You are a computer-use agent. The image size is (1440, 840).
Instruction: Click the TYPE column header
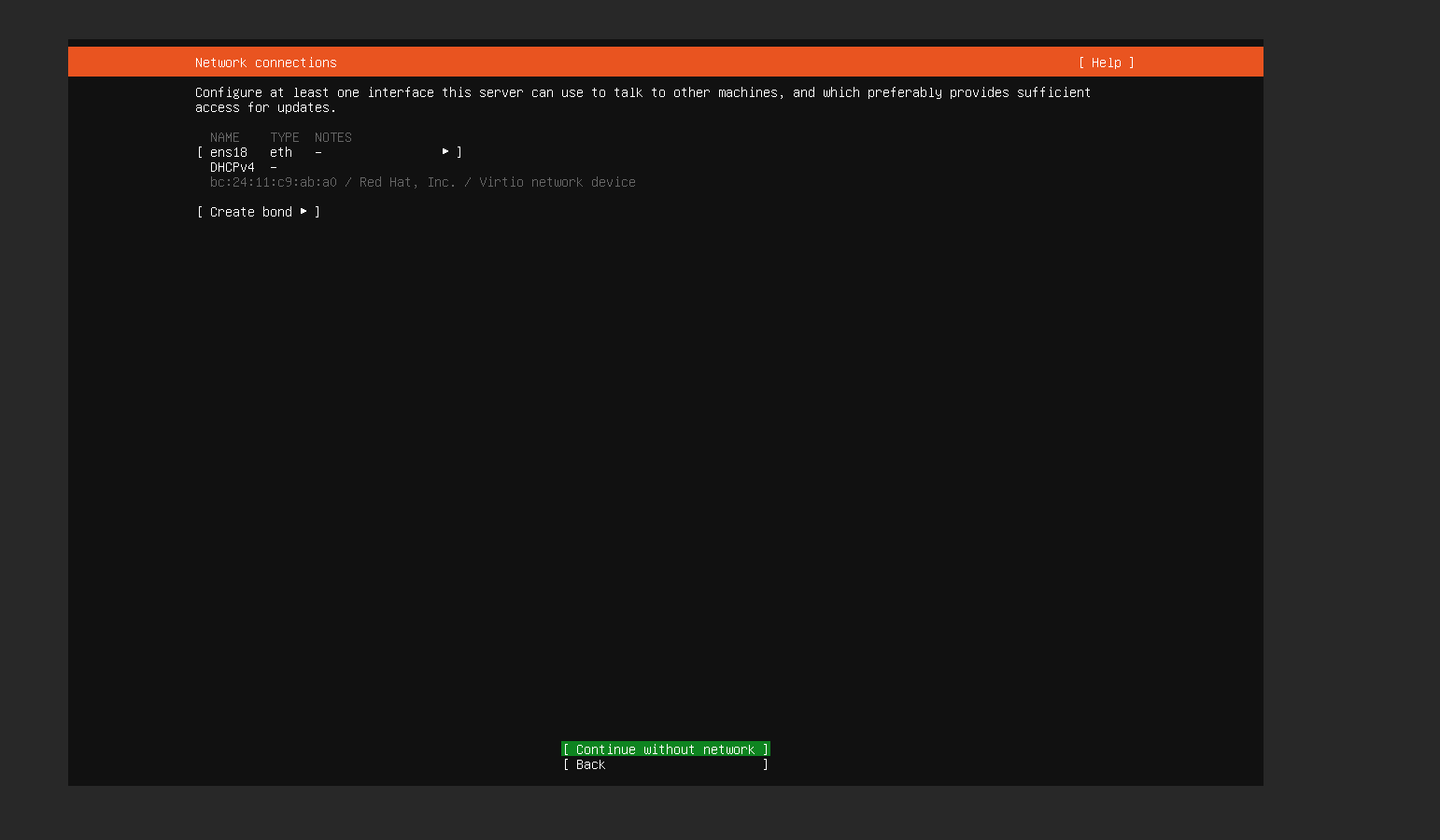tap(285, 137)
